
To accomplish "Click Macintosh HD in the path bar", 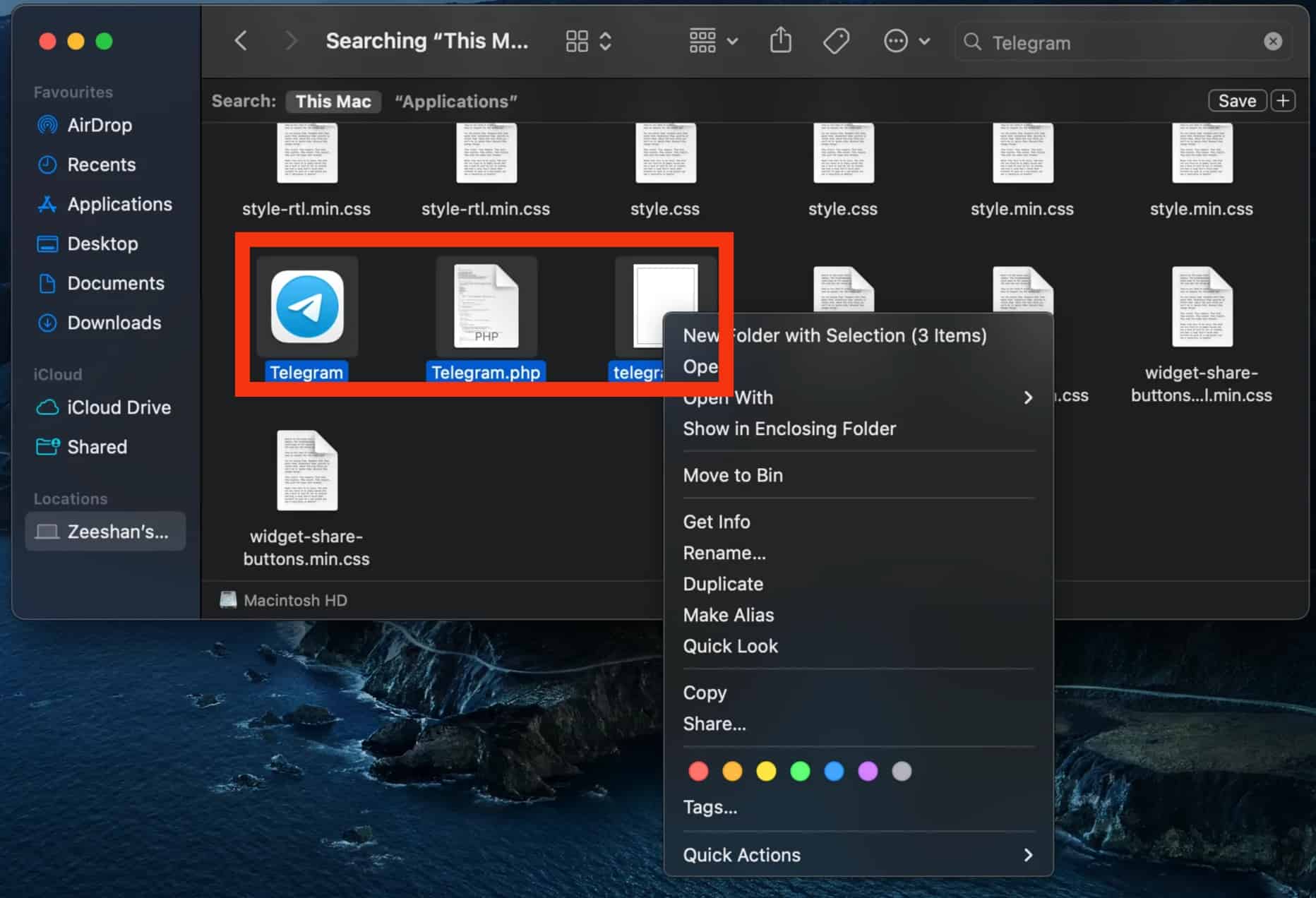I will tap(284, 600).
